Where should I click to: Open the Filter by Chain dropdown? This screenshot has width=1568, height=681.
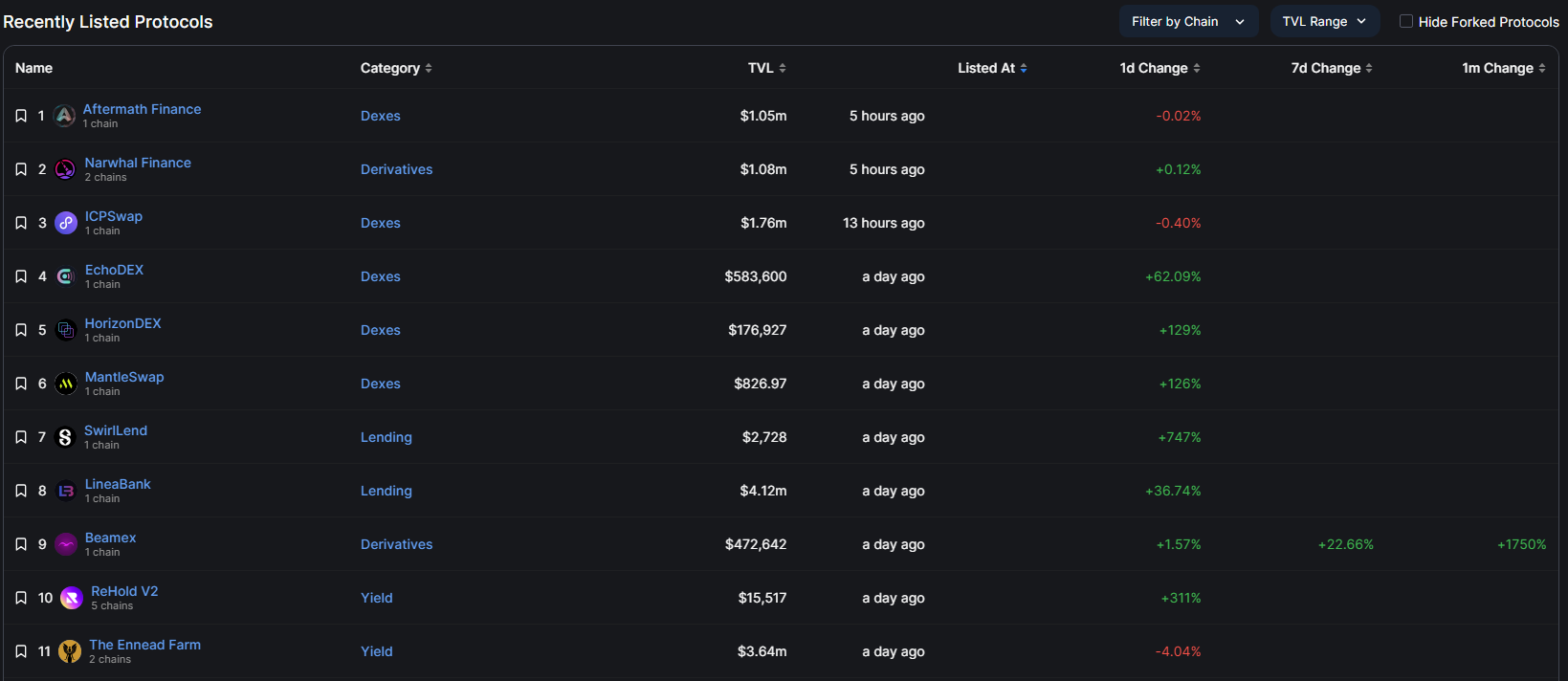[1188, 21]
